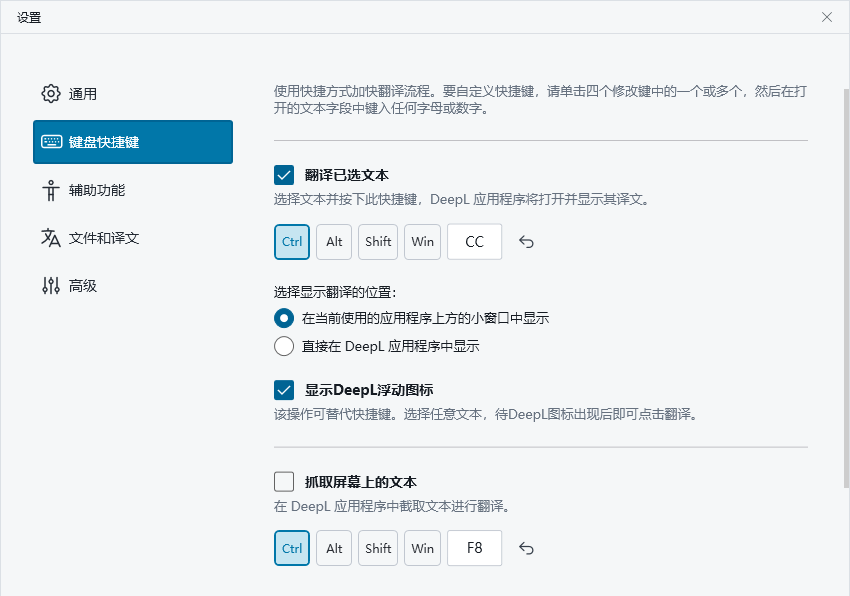Screen dimensions: 850x596
Task: Click the F8 shortcut key field
Action: click(x=474, y=548)
